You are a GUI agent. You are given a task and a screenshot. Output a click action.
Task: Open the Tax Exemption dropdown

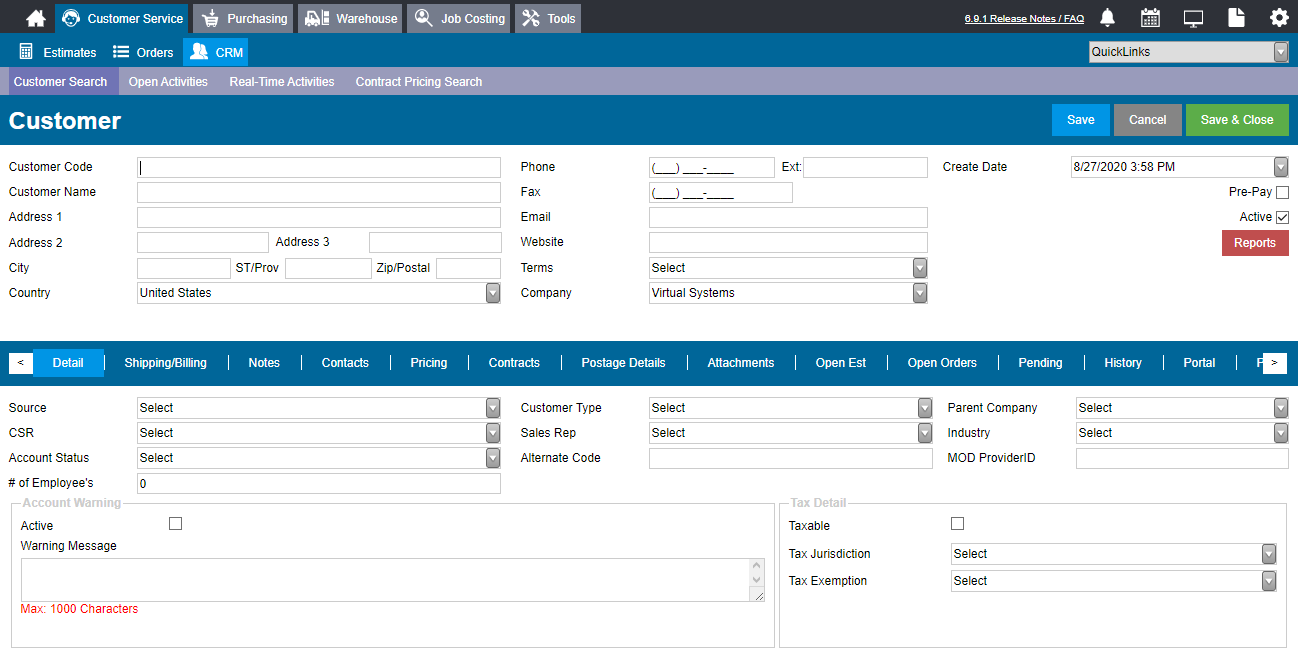[1114, 581]
